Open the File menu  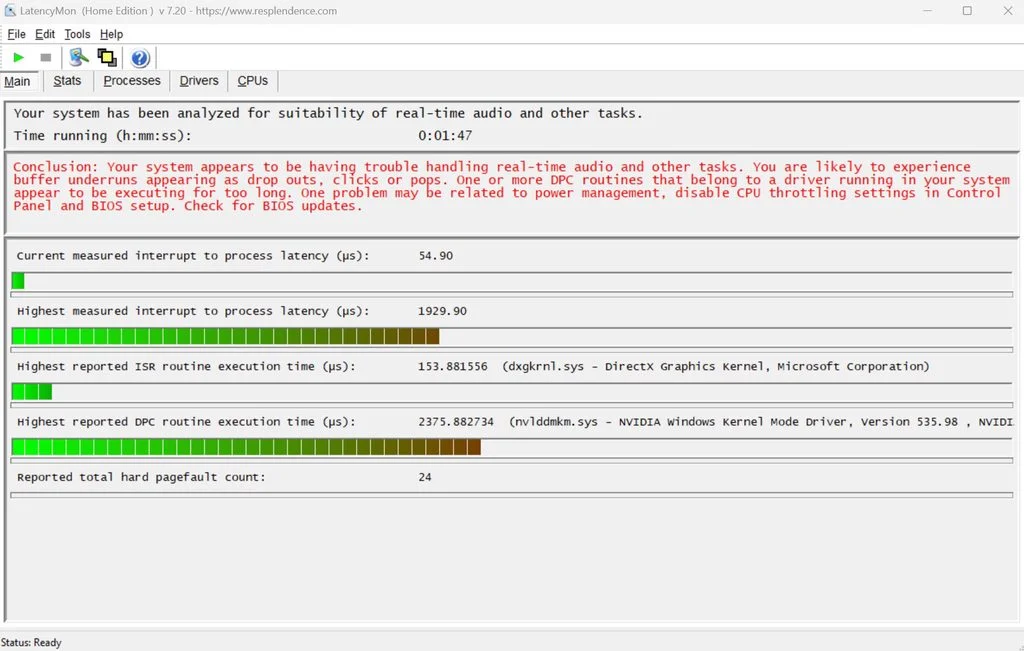click(x=16, y=34)
